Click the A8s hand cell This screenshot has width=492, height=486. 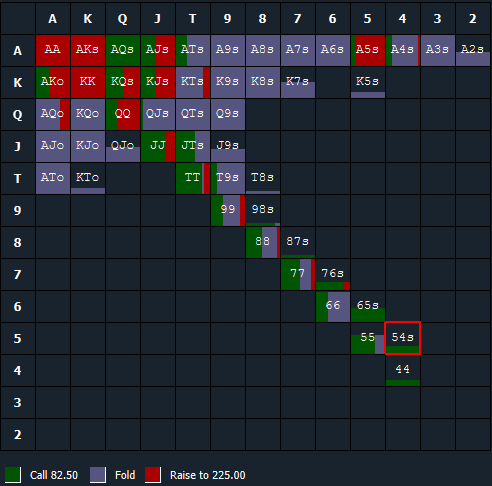pos(263,50)
